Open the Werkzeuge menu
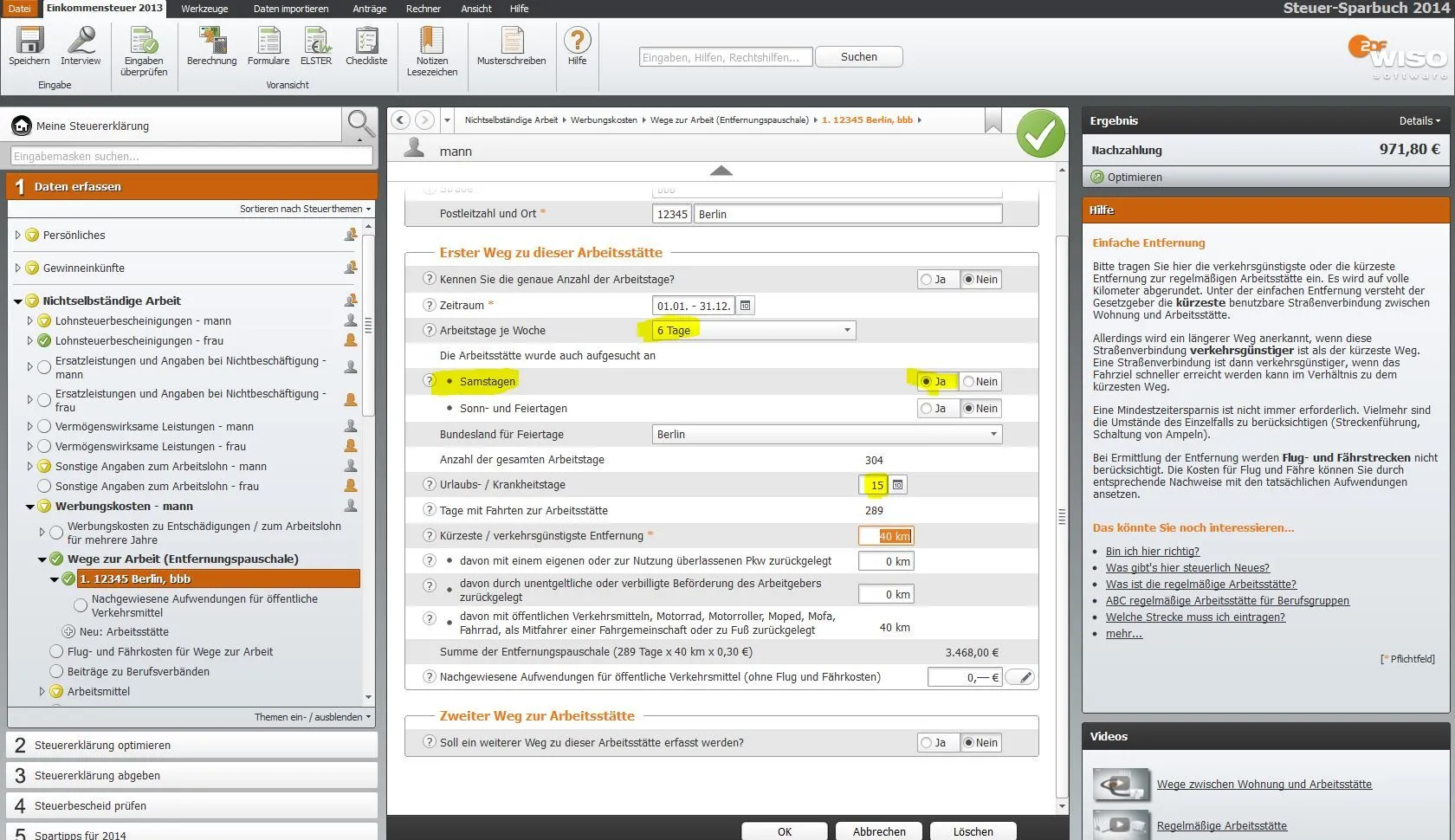1455x840 pixels. coord(204,9)
